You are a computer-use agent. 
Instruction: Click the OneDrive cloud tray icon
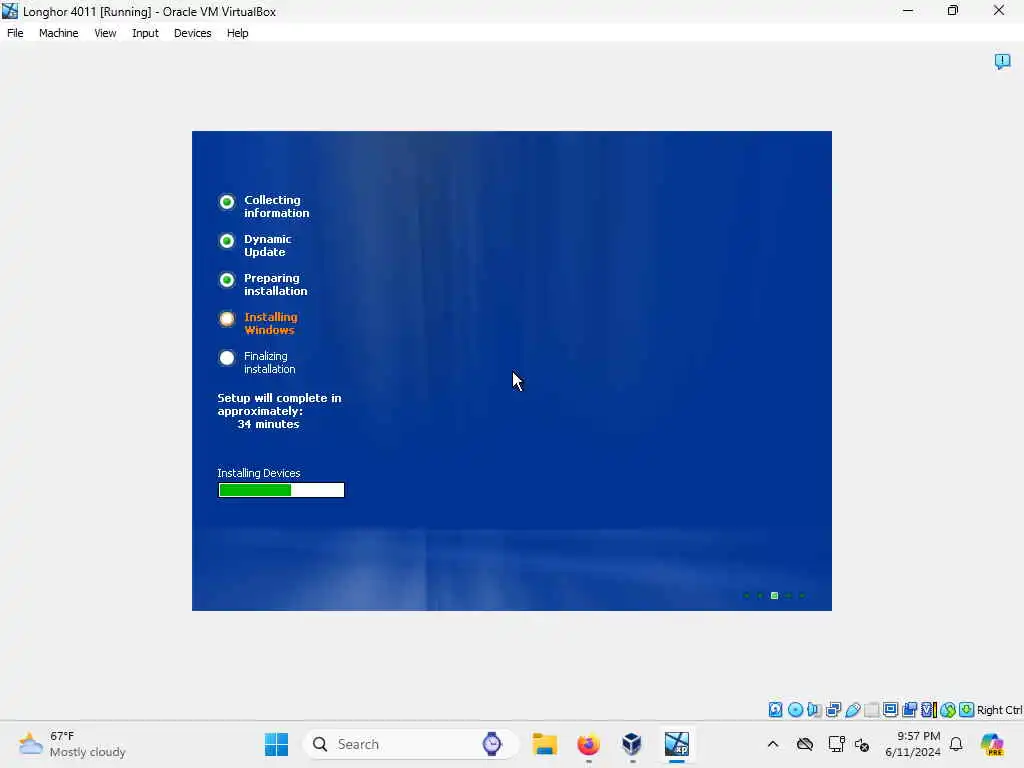(805, 744)
